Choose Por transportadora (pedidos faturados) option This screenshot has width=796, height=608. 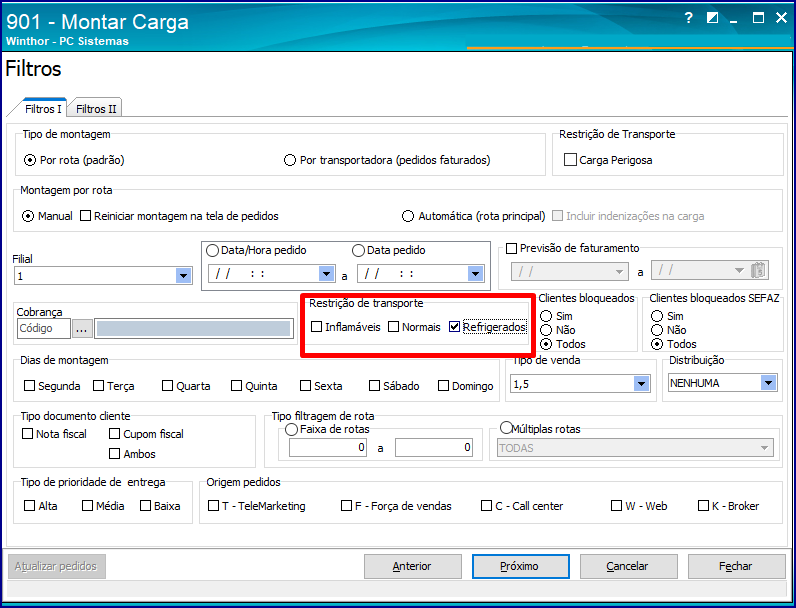tap(289, 160)
